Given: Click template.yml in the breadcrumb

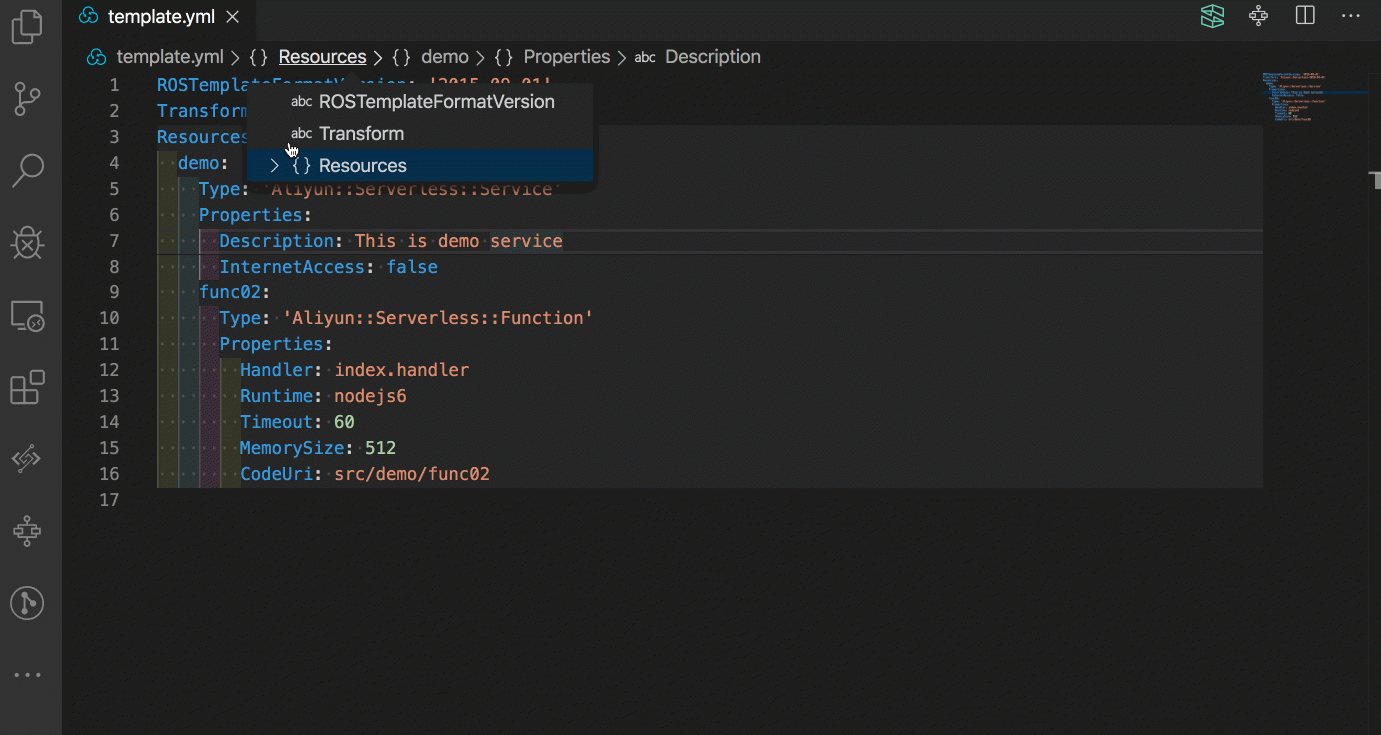Looking at the screenshot, I should click(170, 57).
